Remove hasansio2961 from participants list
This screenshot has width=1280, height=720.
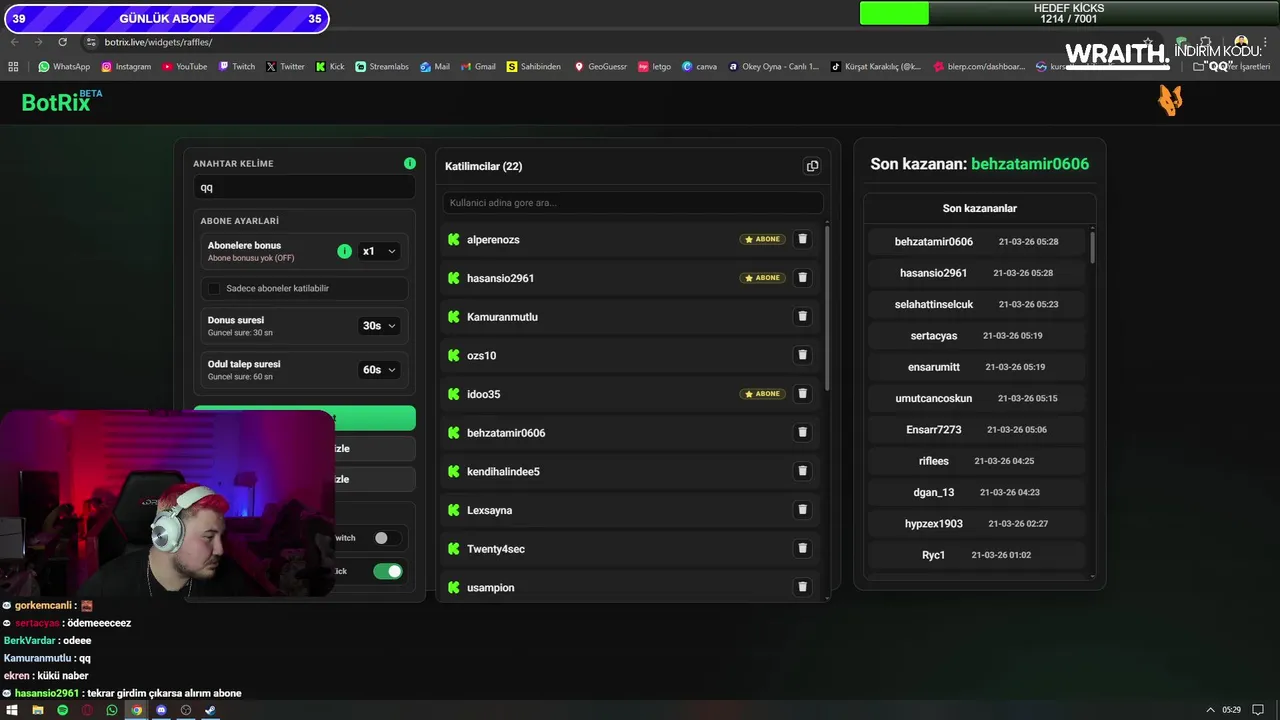pyautogui.click(x=802, y=278)
